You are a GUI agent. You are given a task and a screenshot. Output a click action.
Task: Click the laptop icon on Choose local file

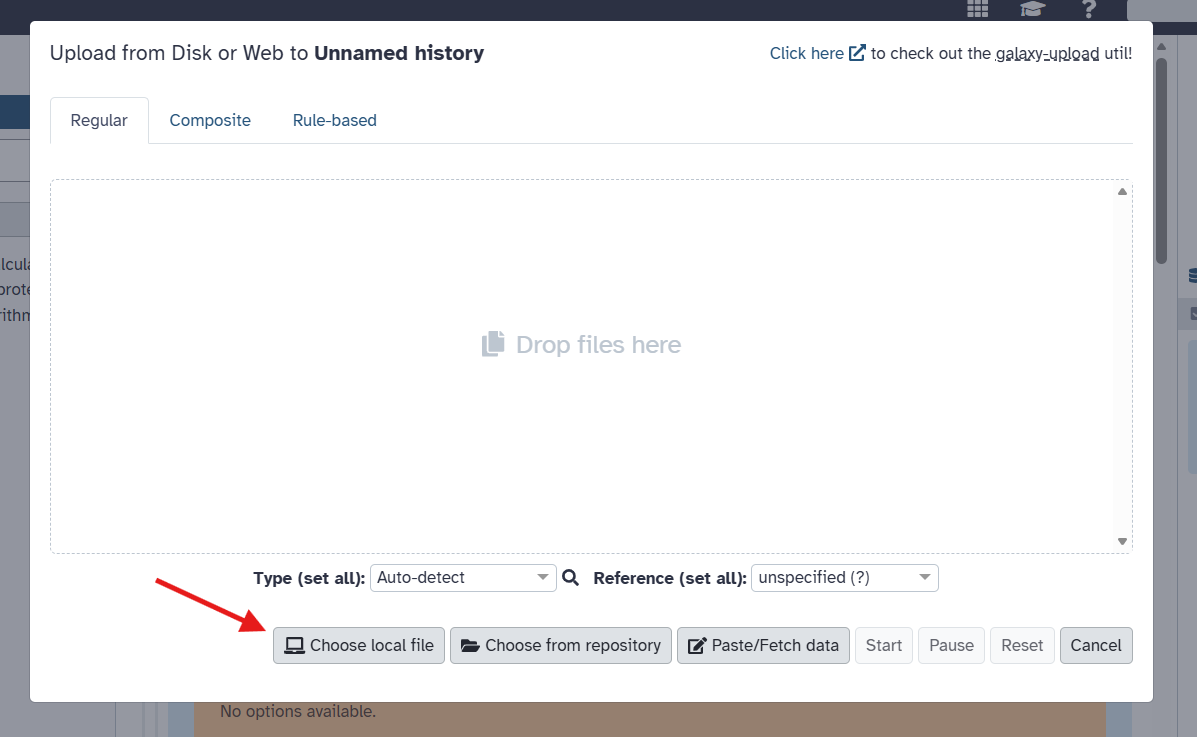pos(294,646)
